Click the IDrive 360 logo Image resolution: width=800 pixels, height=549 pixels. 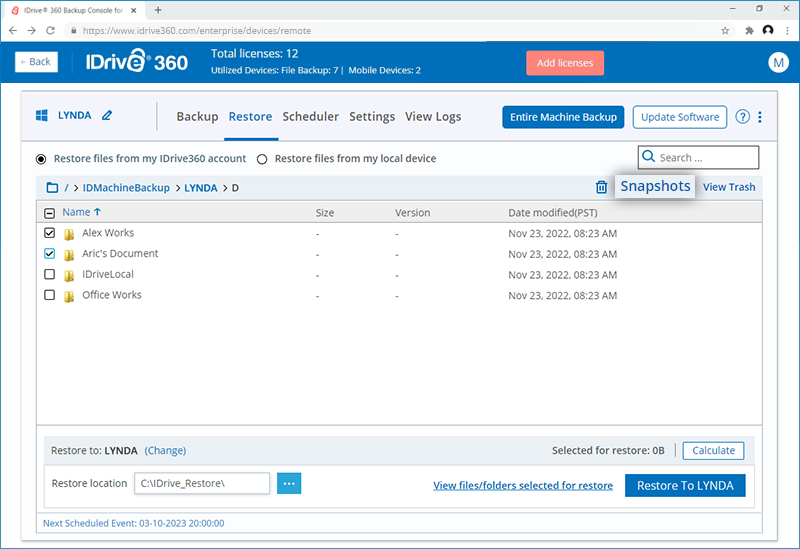(x=137, y=62)
